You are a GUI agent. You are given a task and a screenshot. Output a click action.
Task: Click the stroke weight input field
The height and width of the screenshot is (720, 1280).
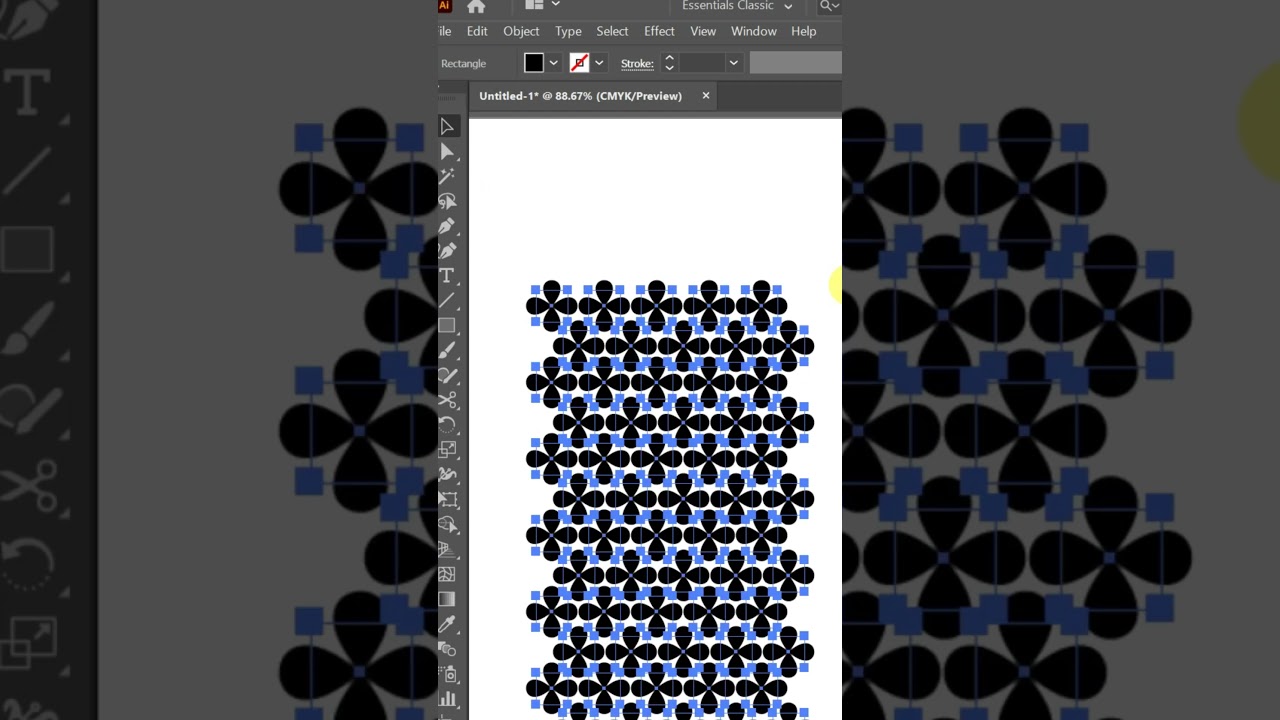(x=703, y=63)
